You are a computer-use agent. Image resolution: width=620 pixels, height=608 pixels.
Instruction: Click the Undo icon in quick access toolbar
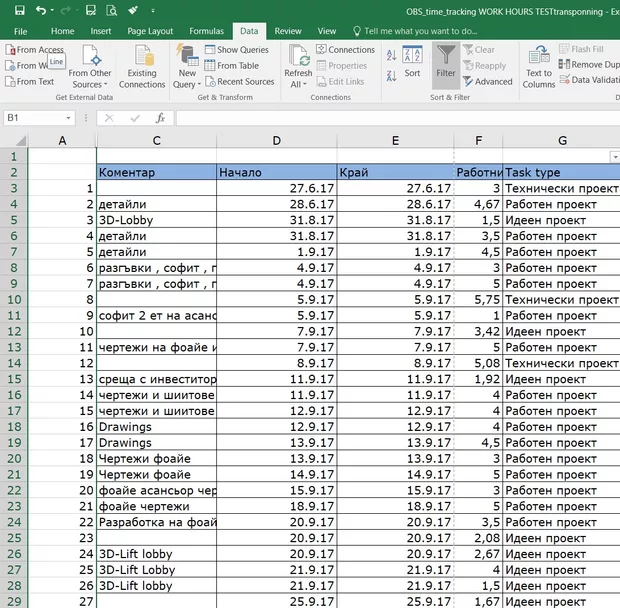[x=40, y=11]
